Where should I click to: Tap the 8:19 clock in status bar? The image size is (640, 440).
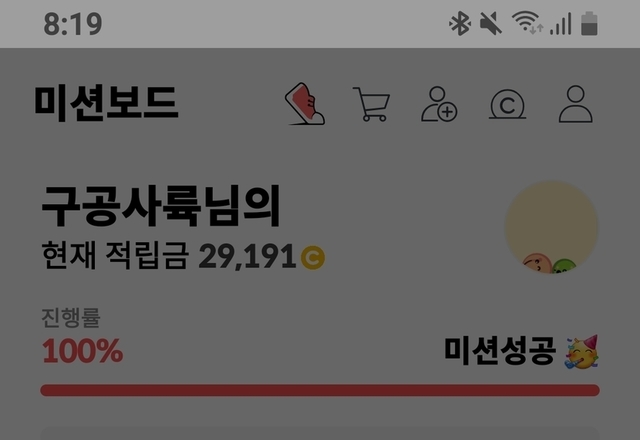(x=73, y=24)
